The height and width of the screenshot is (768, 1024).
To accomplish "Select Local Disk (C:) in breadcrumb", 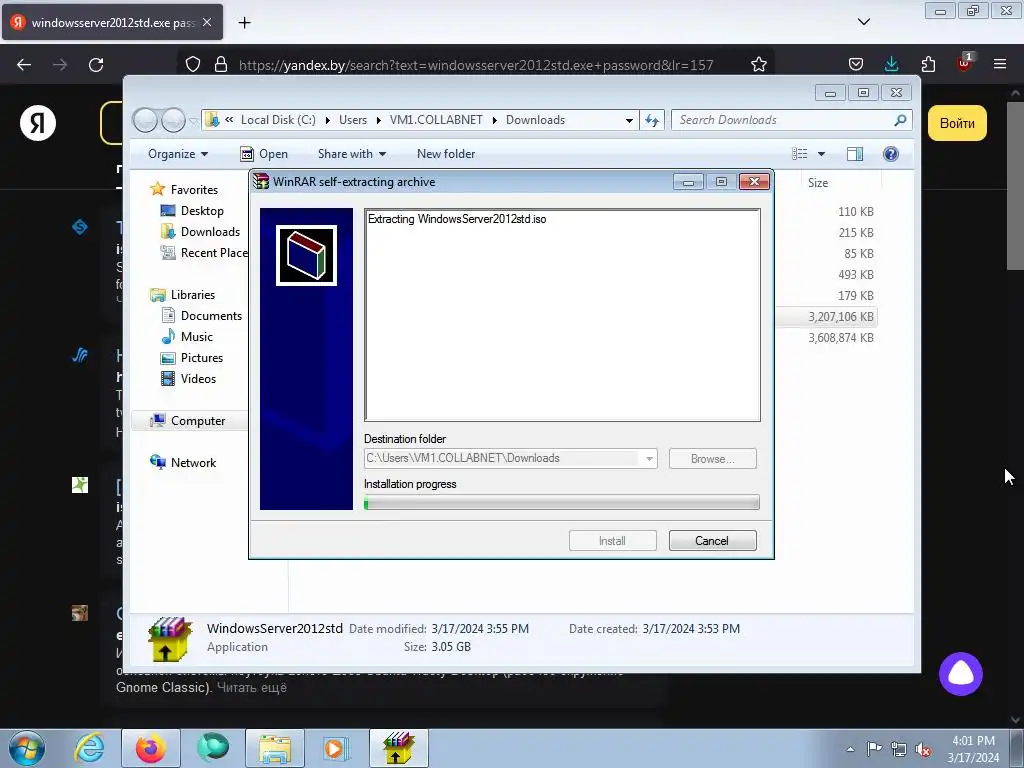I will point(278,120).
